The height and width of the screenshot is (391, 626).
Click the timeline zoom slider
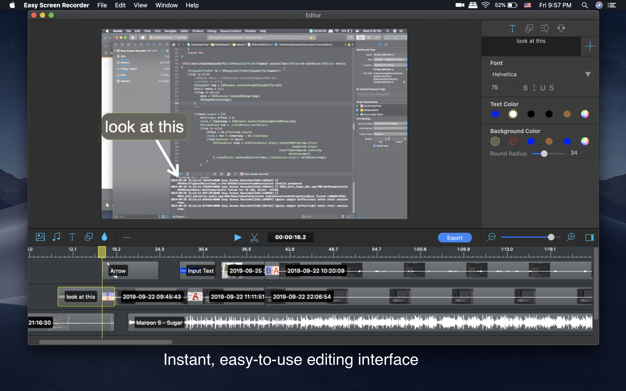531,237
